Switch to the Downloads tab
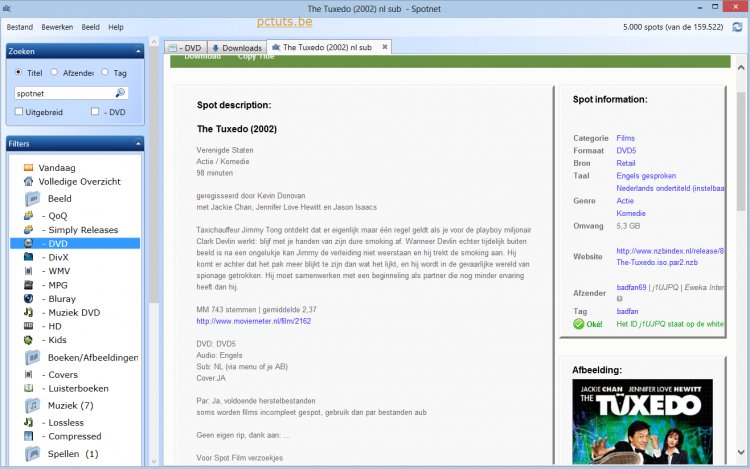Screen dimensions: 750x469 [x=236, y=47]
